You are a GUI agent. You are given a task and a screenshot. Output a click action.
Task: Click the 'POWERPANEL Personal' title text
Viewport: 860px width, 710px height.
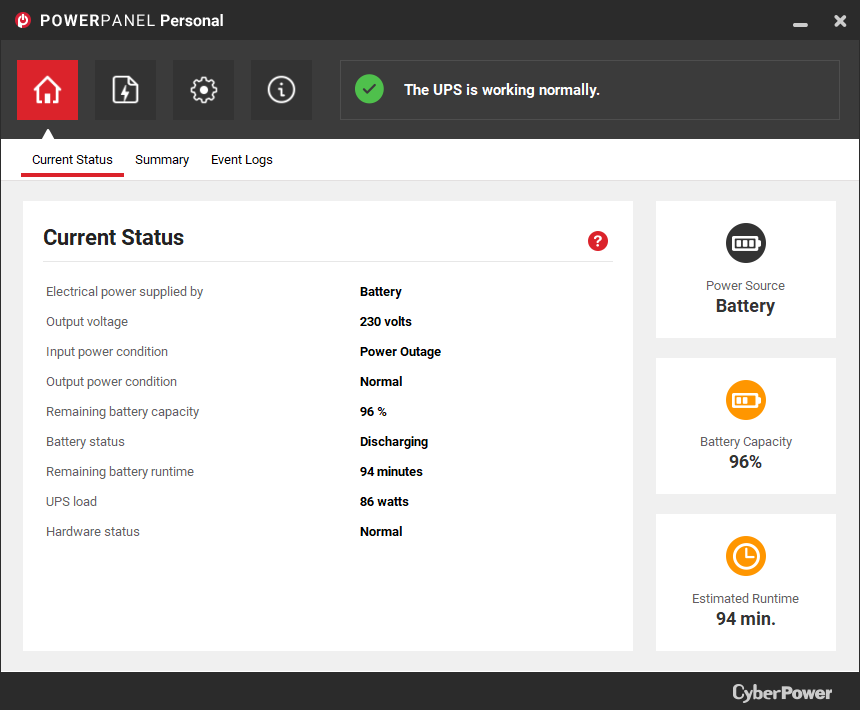click(132, 21)
